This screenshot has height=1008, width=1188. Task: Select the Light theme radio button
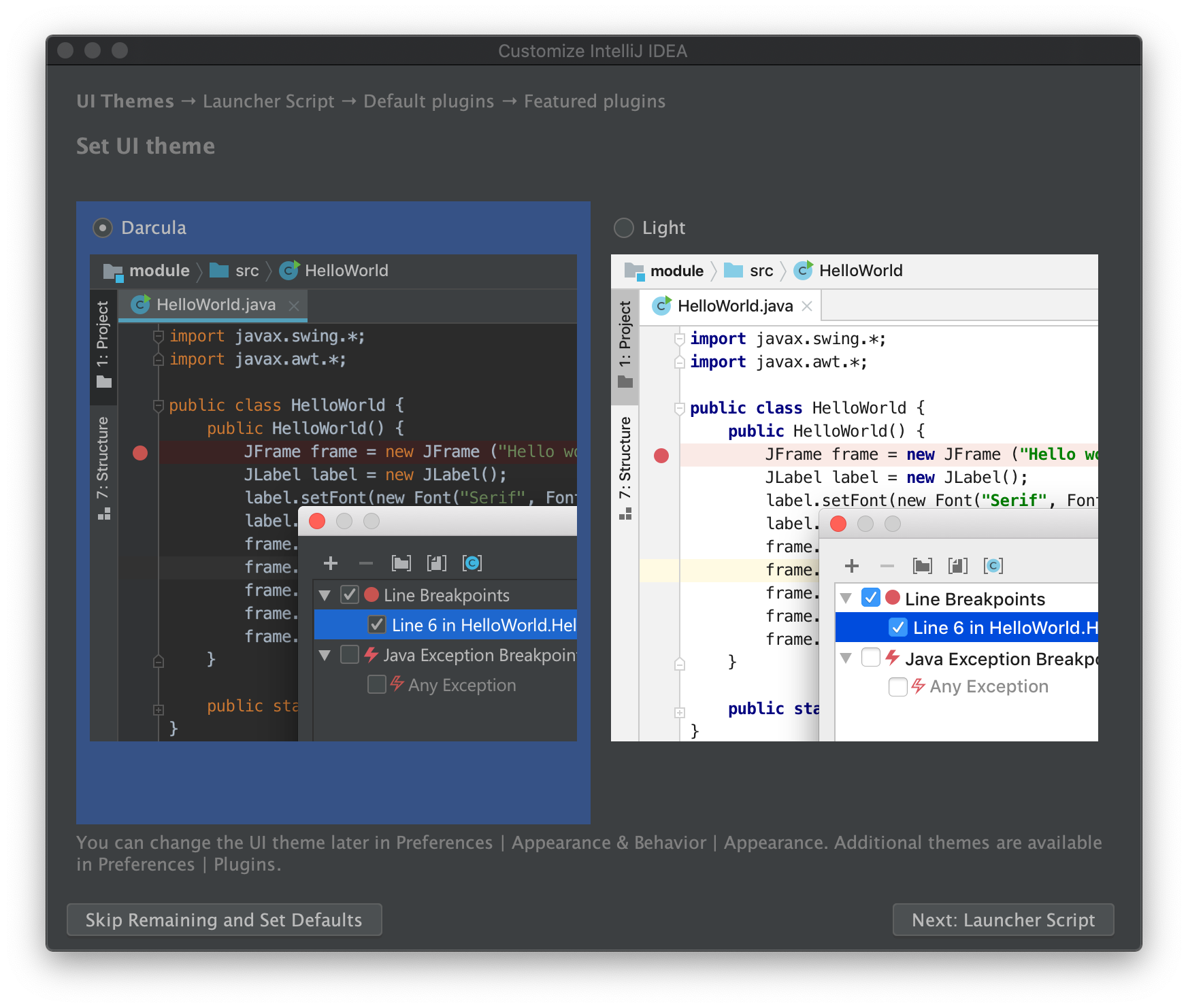(x=624, y=228)
